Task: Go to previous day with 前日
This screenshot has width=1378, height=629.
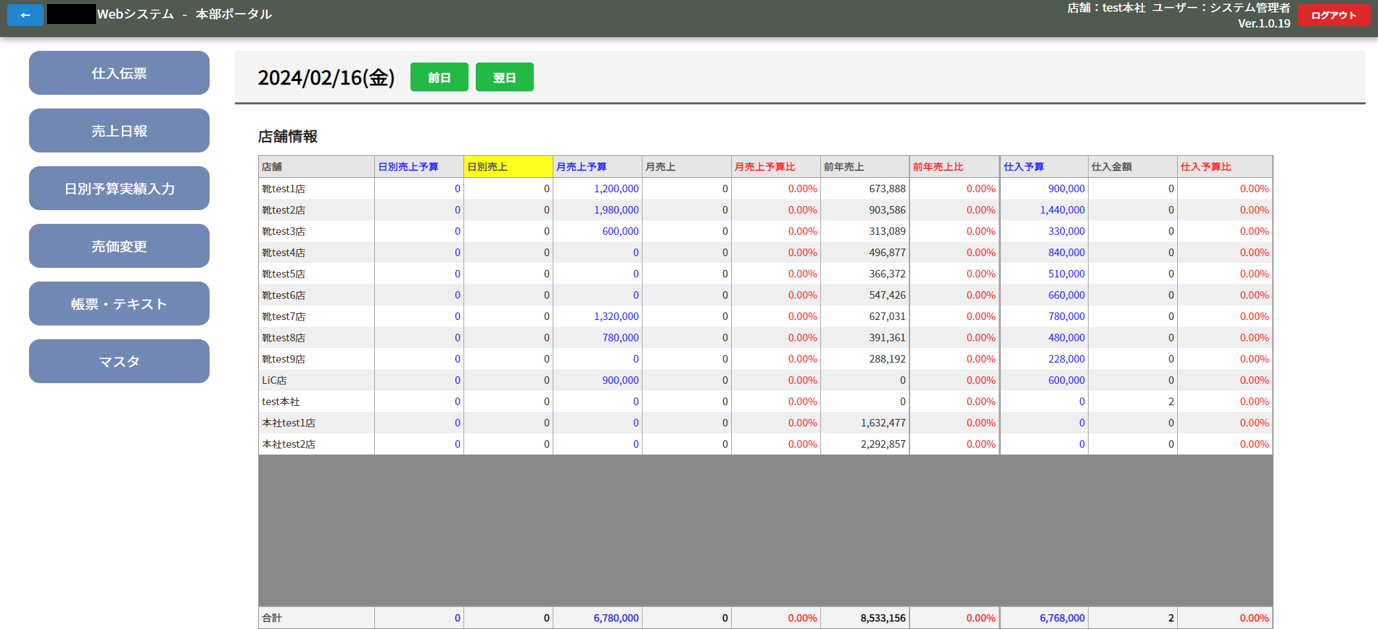Action: pyautogui.click(x=439, y=77)
